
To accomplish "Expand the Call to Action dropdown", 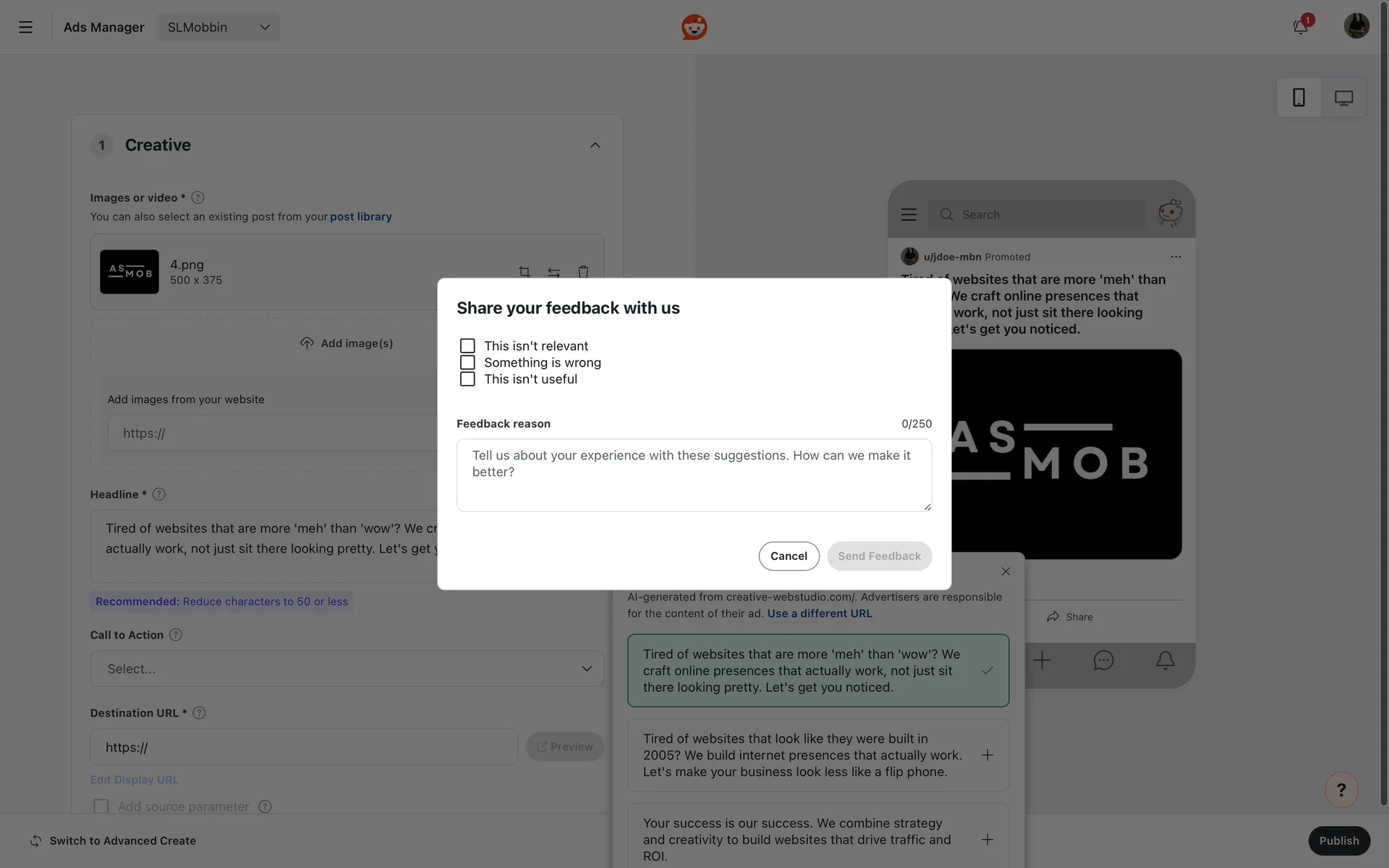I will pyautogui.click(x=347, y=668).
